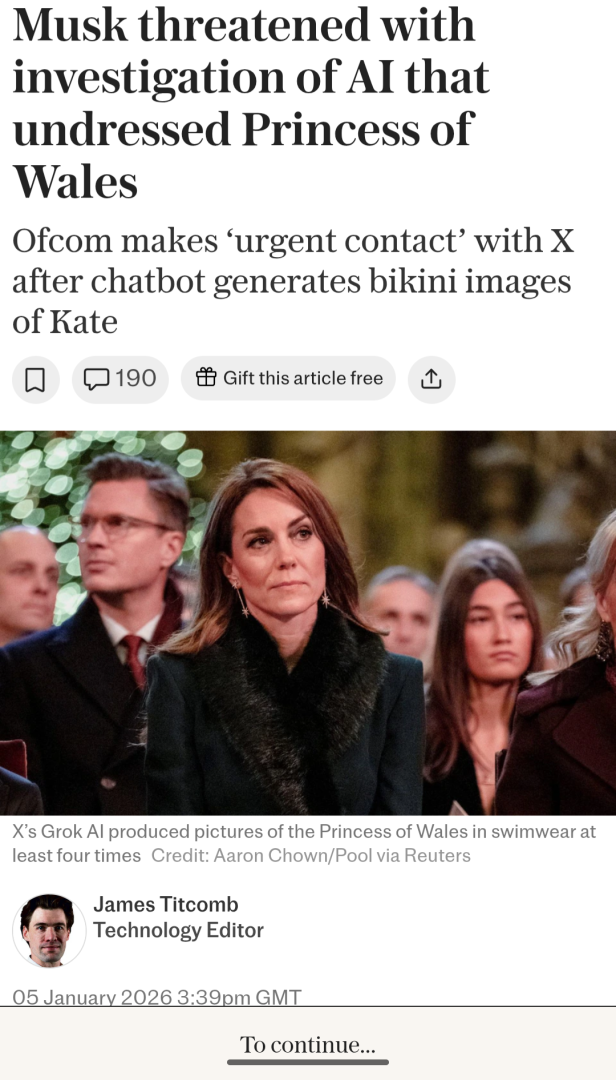Expand the To continue... panel

pyautogui.click(x=308, y=1043)
